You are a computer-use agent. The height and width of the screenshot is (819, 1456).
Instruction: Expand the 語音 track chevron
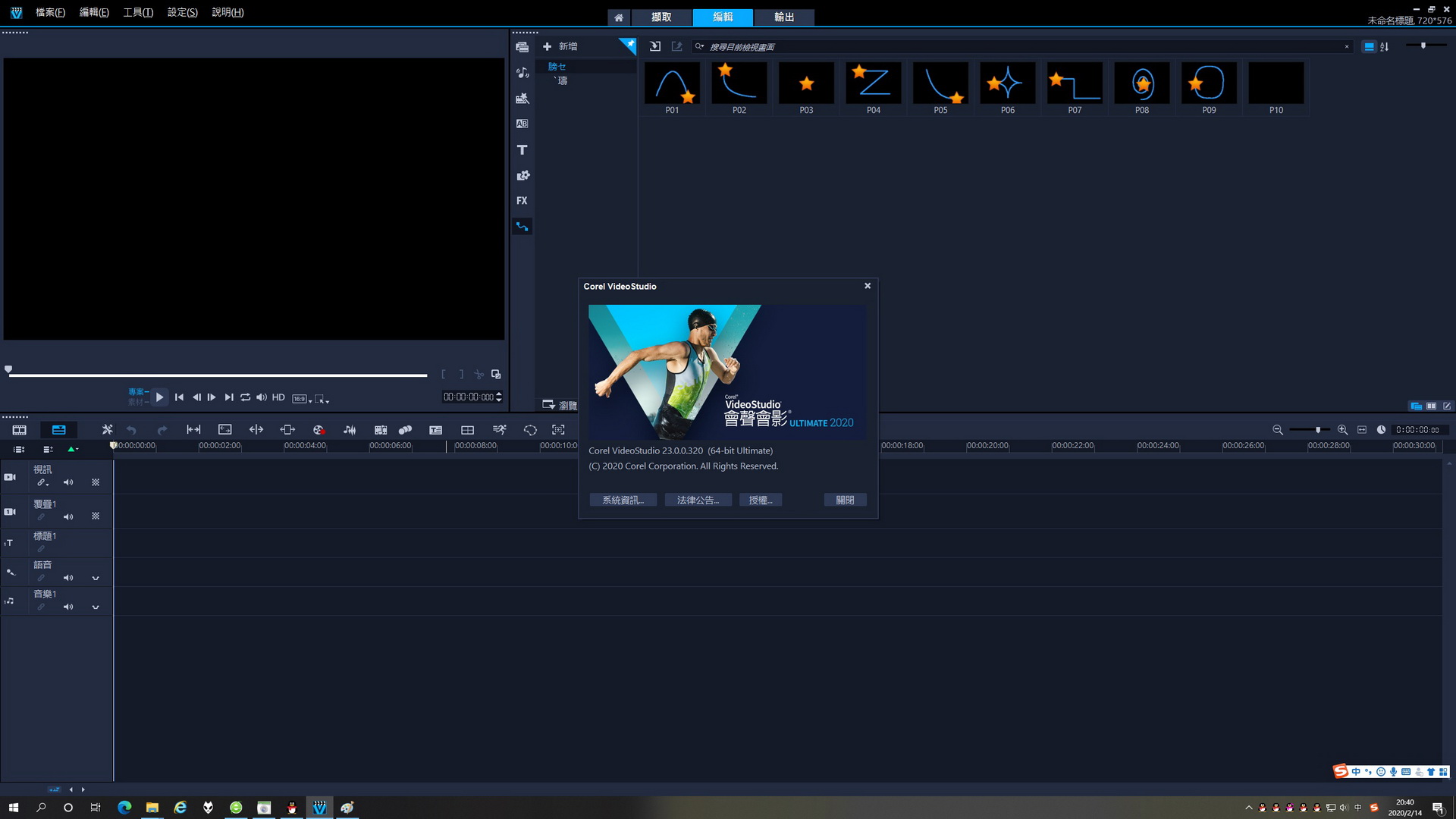click(x=96, y=578)
